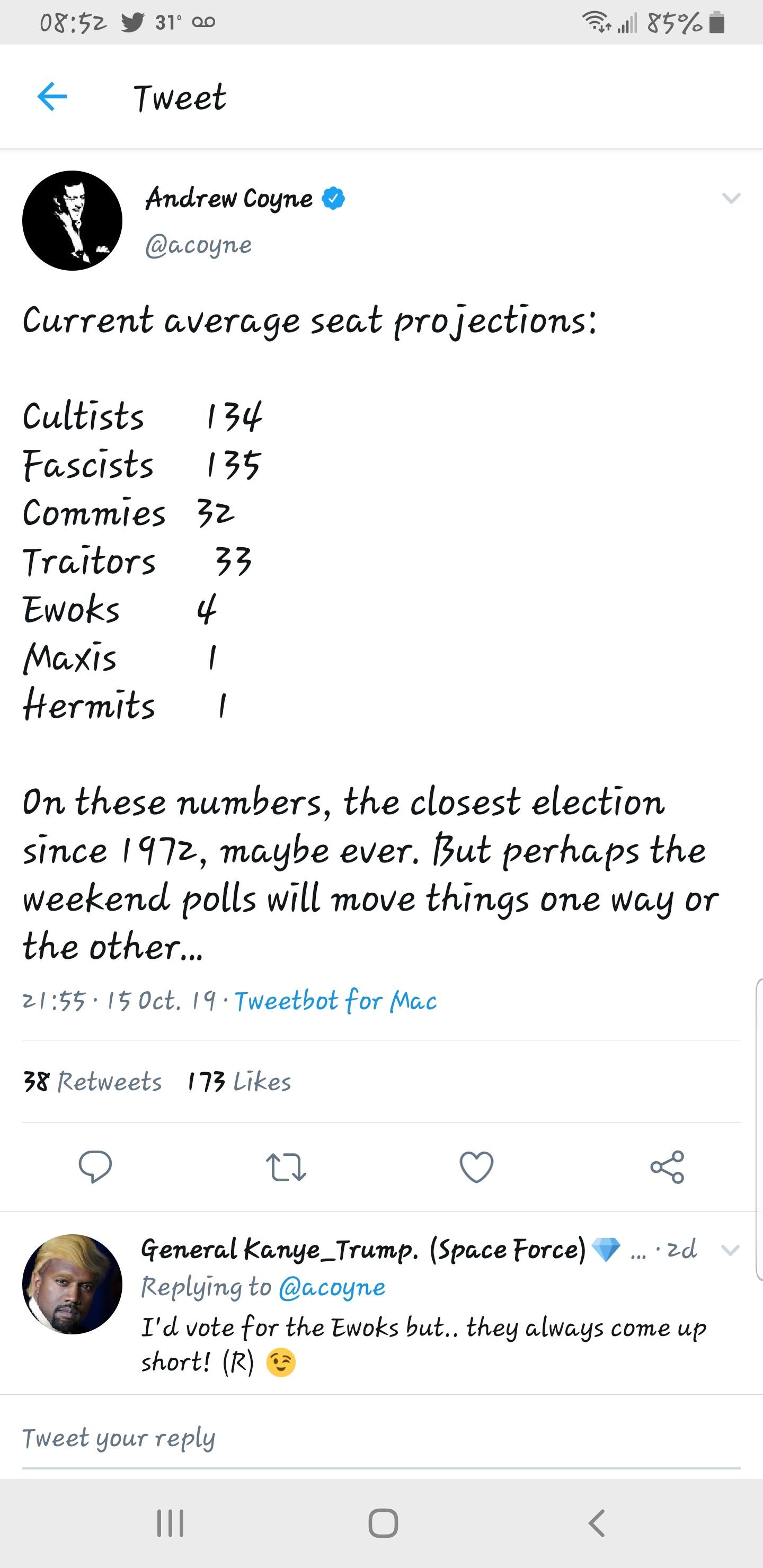Viewport: 763px width, 1568px height.
Task: Tap the reply speech bubble icon
Action: [x=95, y=1166]
